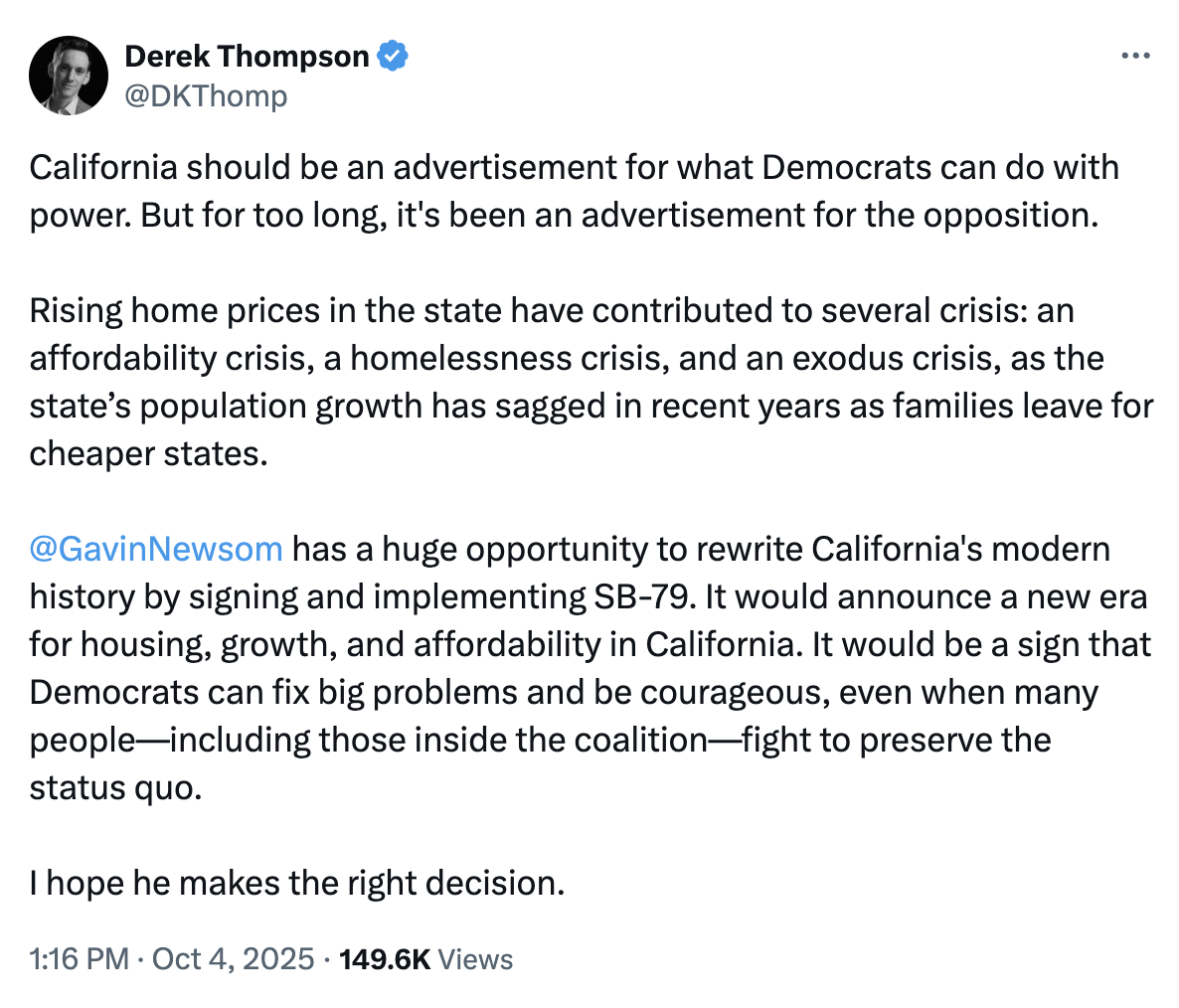
Task: Click the opening line starting "California should be"
Action: click(x=574, y=167)
